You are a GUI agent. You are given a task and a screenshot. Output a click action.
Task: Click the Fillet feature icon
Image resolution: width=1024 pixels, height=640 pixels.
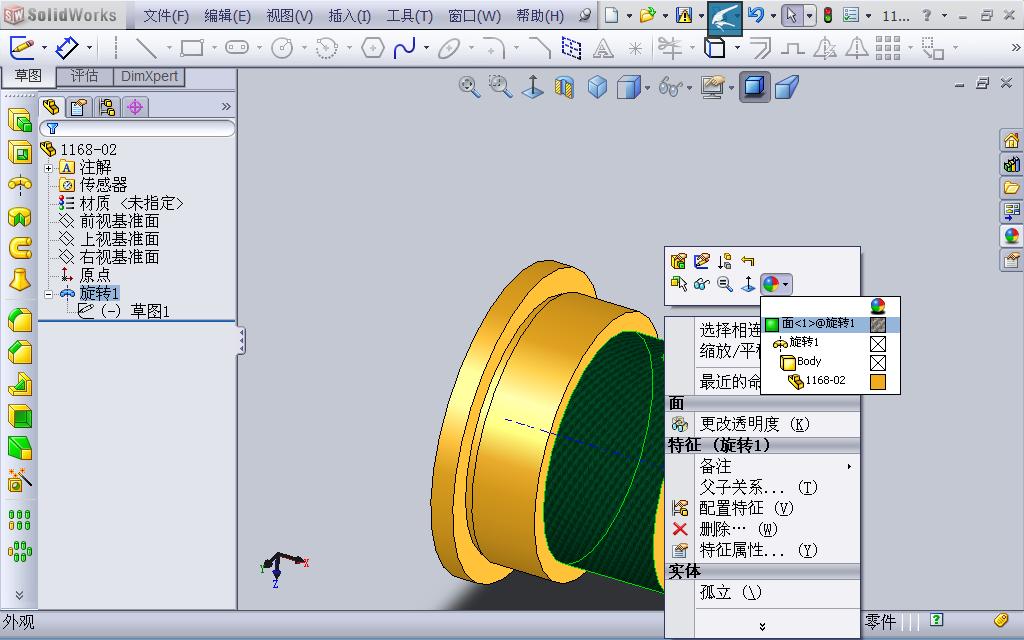point(20,321)
